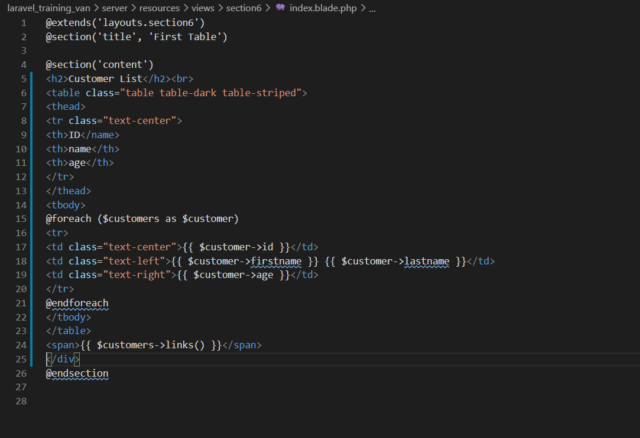This screenshot has height=438, width=640.
Task: Click the "text-left" class value
Action: (x=137, y=261)
